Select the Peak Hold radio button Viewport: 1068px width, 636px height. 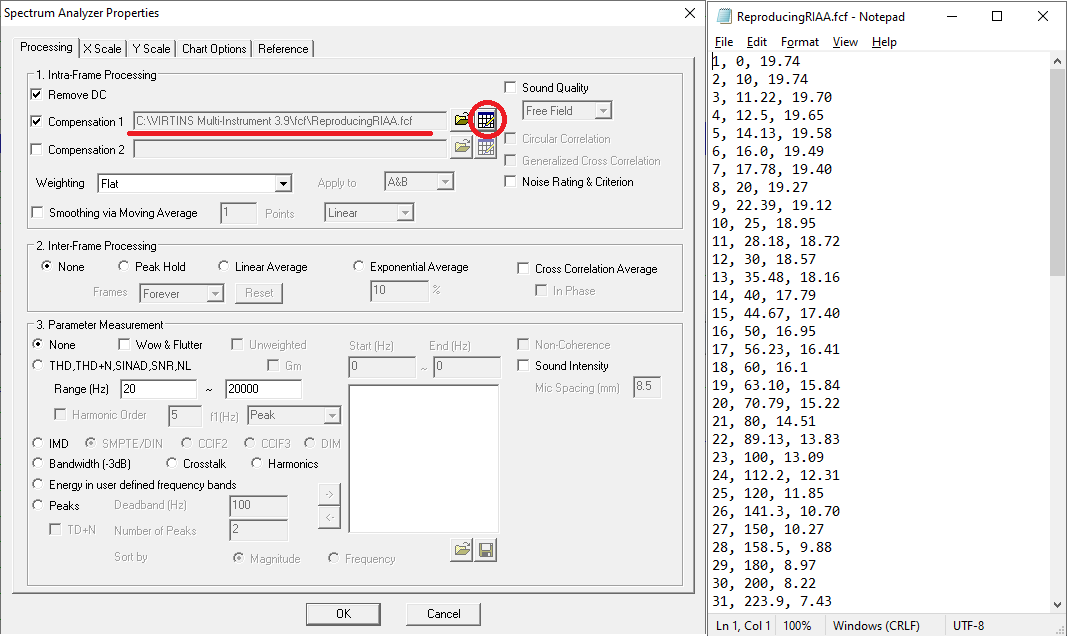tap(124, 267)
